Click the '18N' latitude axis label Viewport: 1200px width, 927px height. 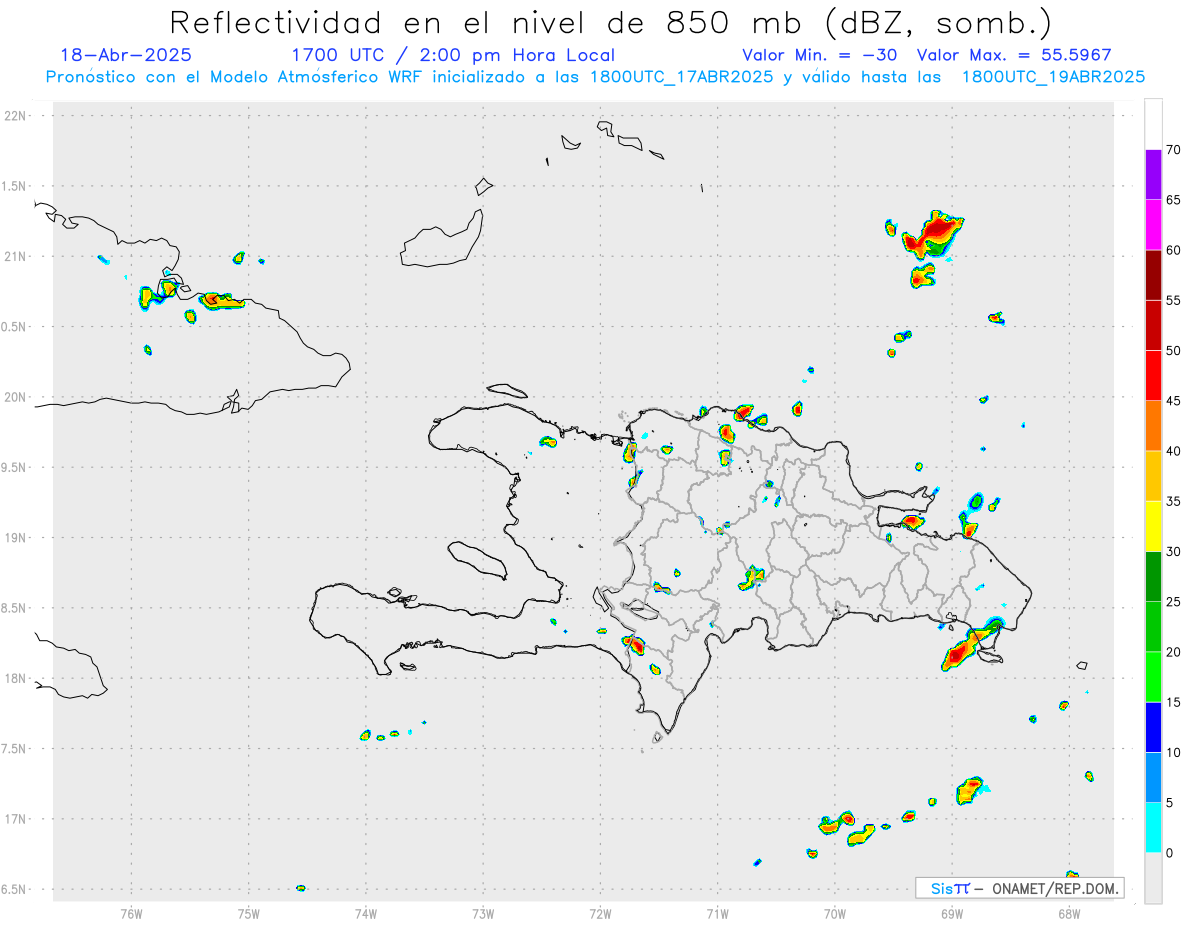tap(16, 678)
